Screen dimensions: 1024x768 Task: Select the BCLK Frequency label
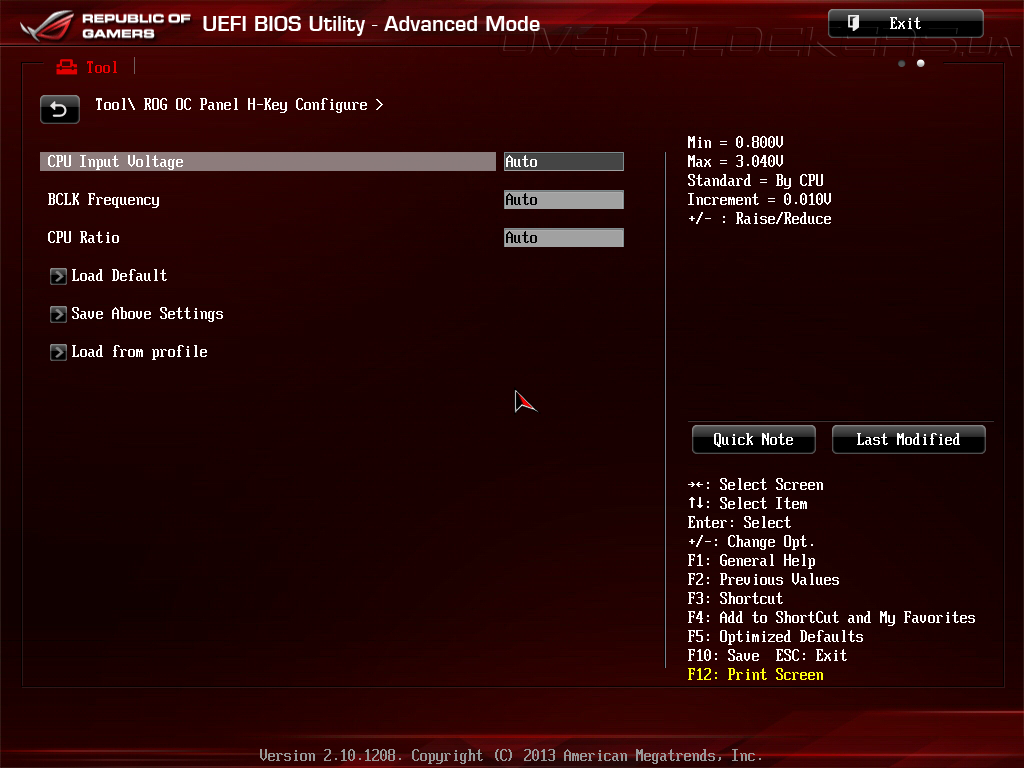103,200
